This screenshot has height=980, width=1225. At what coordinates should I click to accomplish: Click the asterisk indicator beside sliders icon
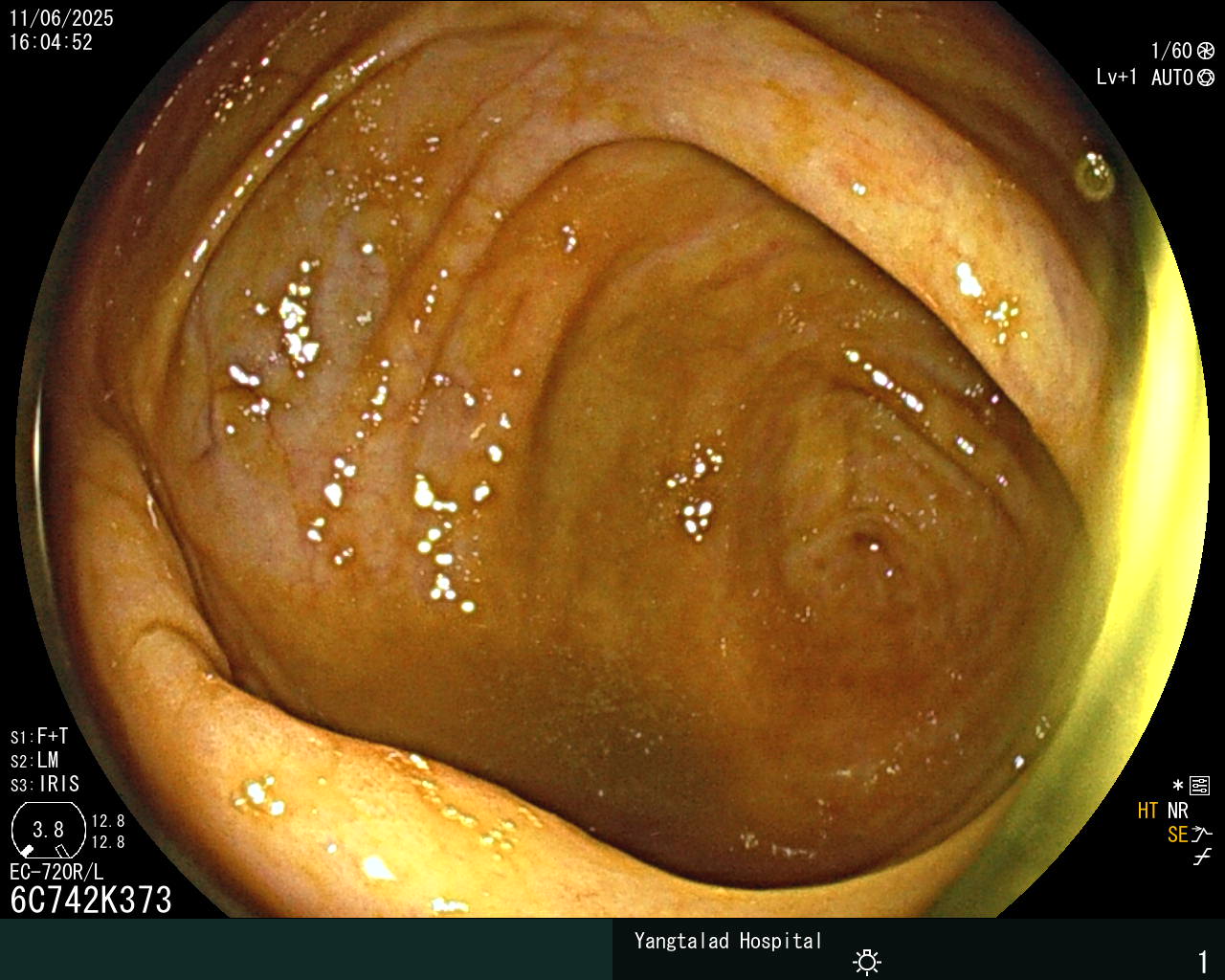pos(1178,787)
